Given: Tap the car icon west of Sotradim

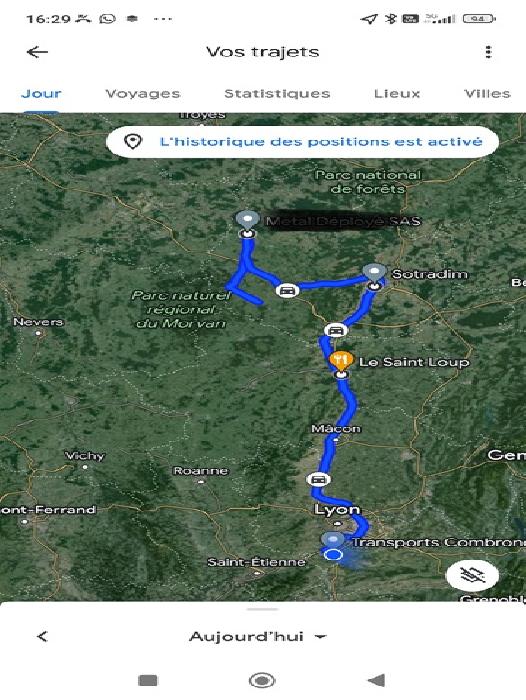Looking at the screenshot, I should click(287, 290).
